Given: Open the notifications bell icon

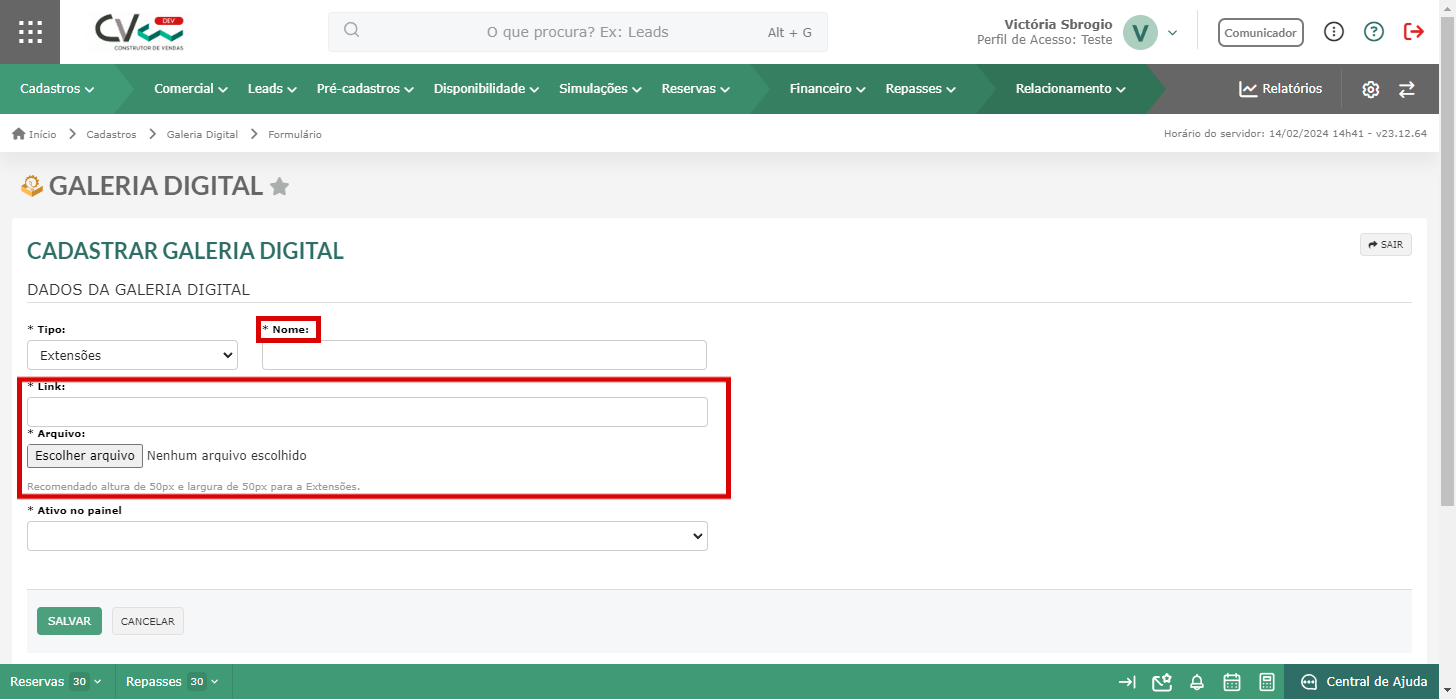Looking at the screenshot, I should (1197, 682).
